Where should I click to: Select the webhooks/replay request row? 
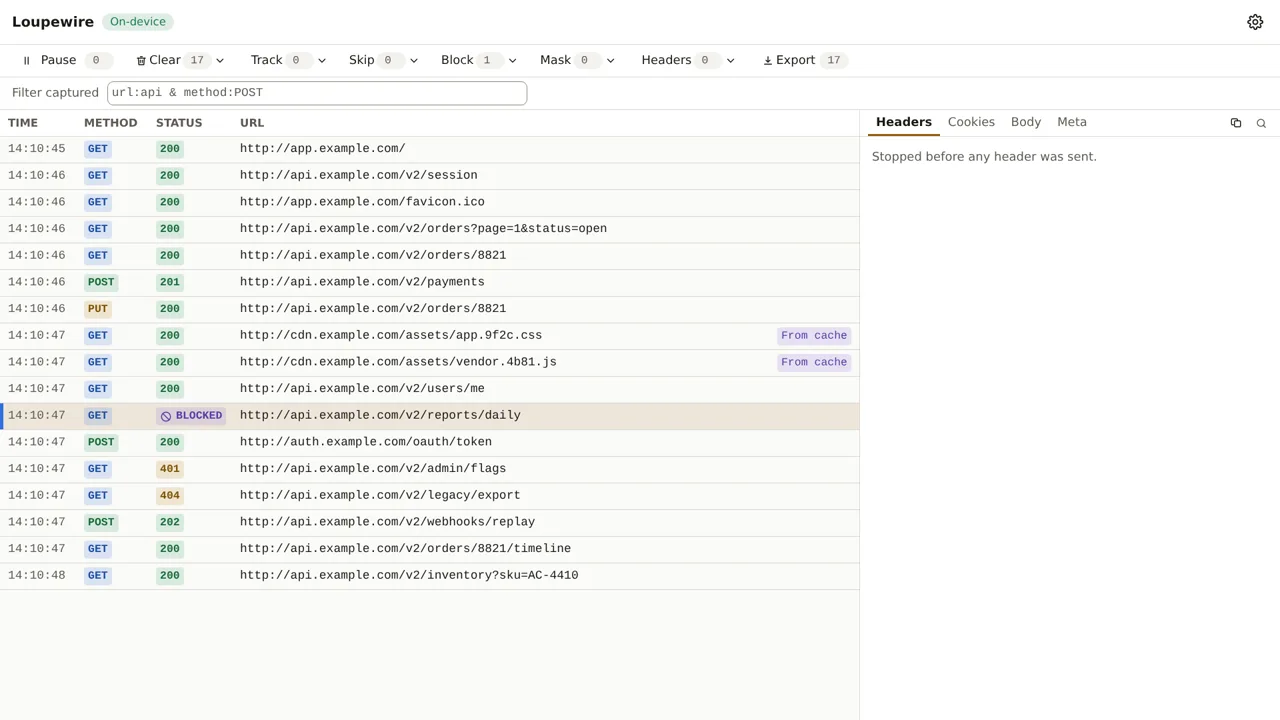(x=430, y=522)
